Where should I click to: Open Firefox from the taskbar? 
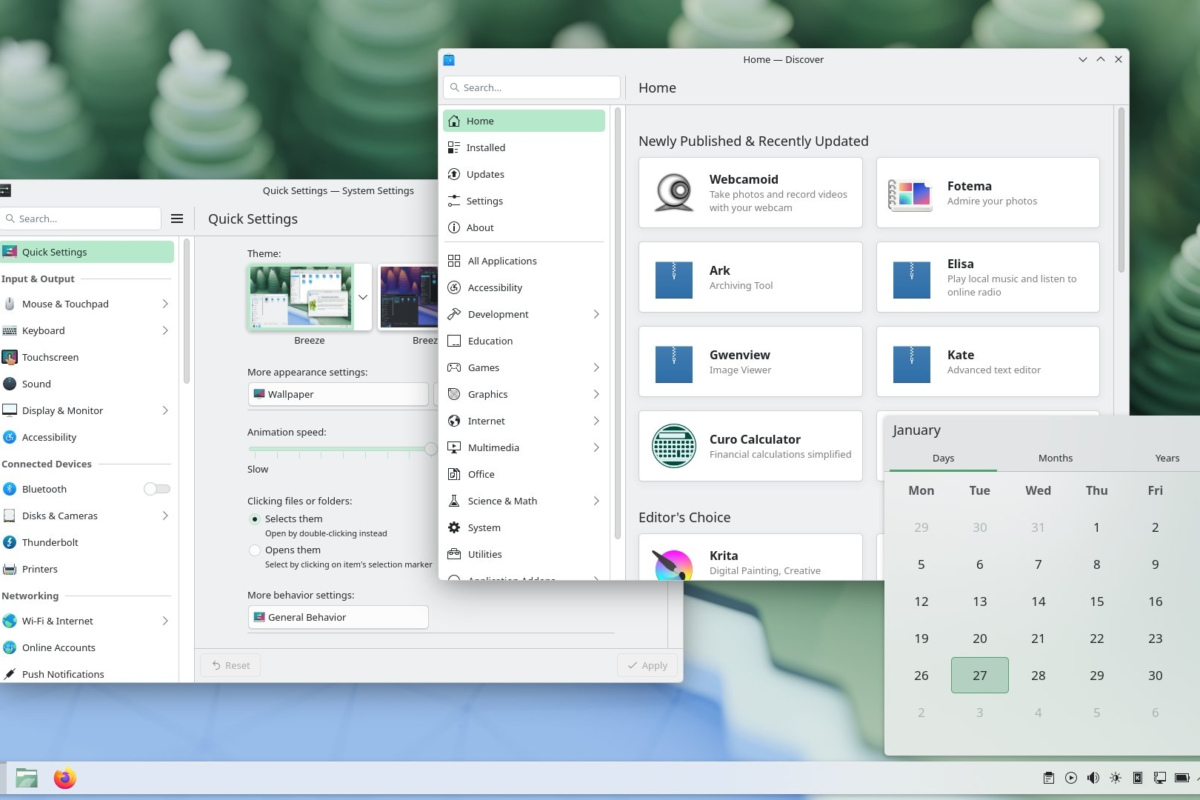65,778
